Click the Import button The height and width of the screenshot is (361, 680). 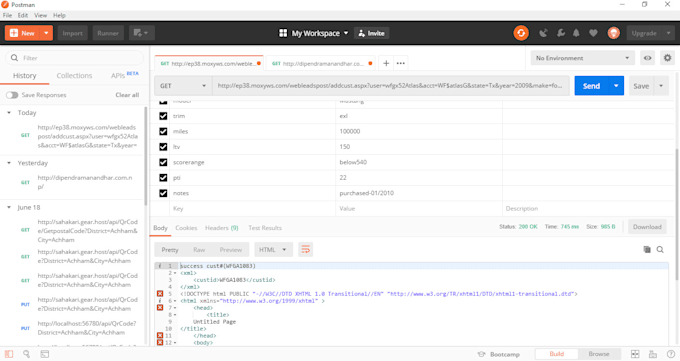(x=72, y=33)
